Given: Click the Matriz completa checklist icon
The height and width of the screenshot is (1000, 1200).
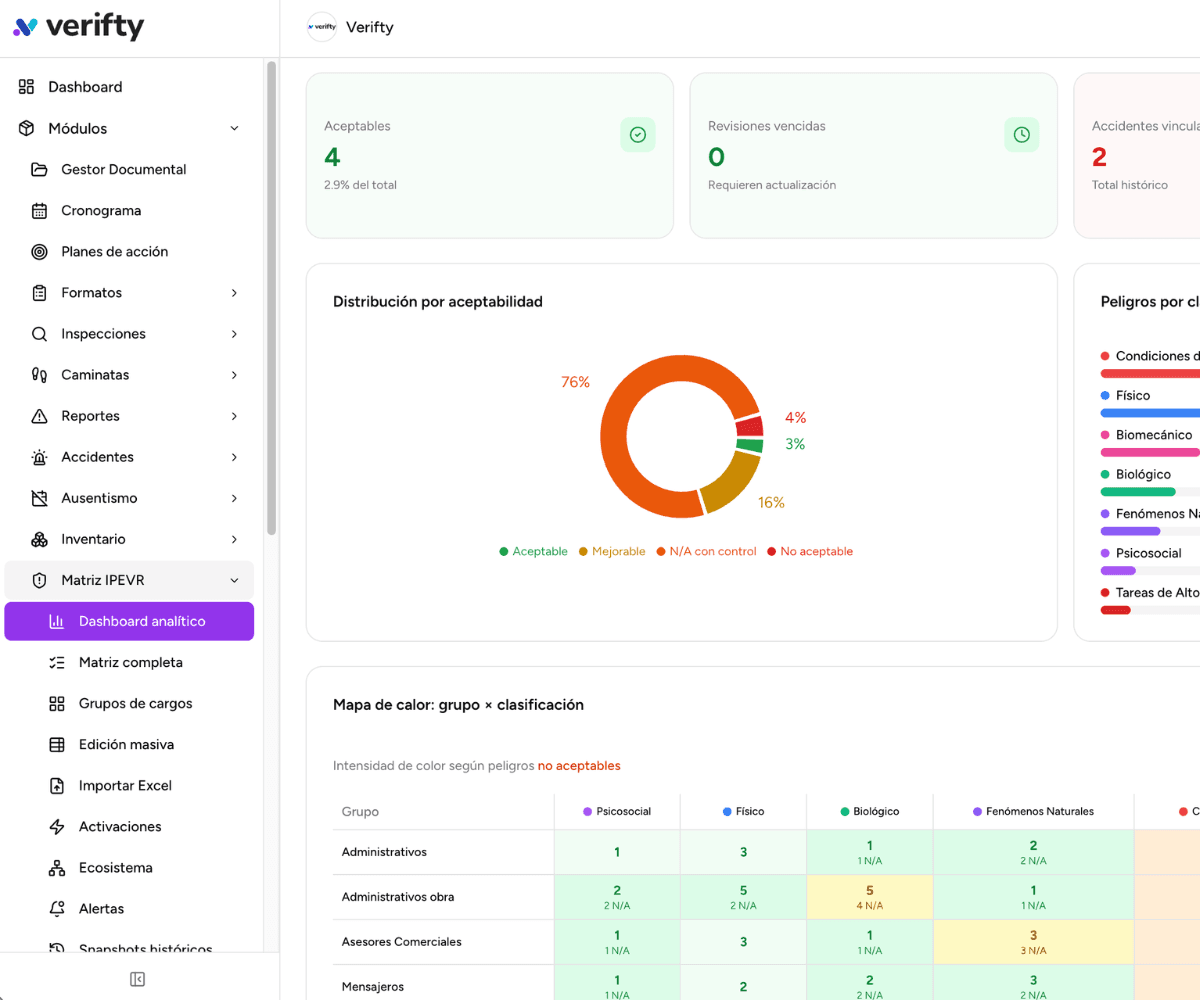Looking at the screenshot, I should [x=57, y=662].
